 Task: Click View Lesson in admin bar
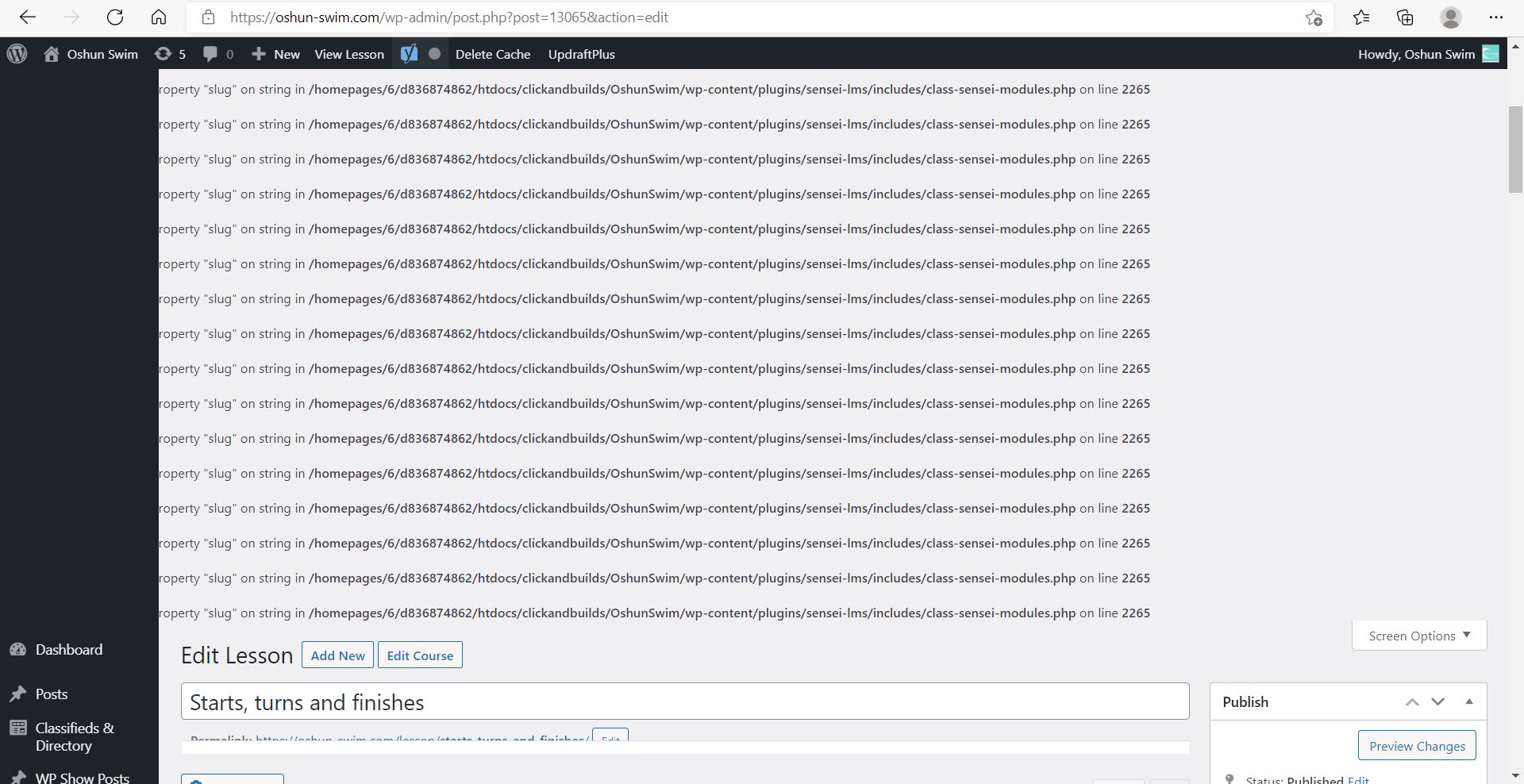pyautogui.click(x=348, y=54)
